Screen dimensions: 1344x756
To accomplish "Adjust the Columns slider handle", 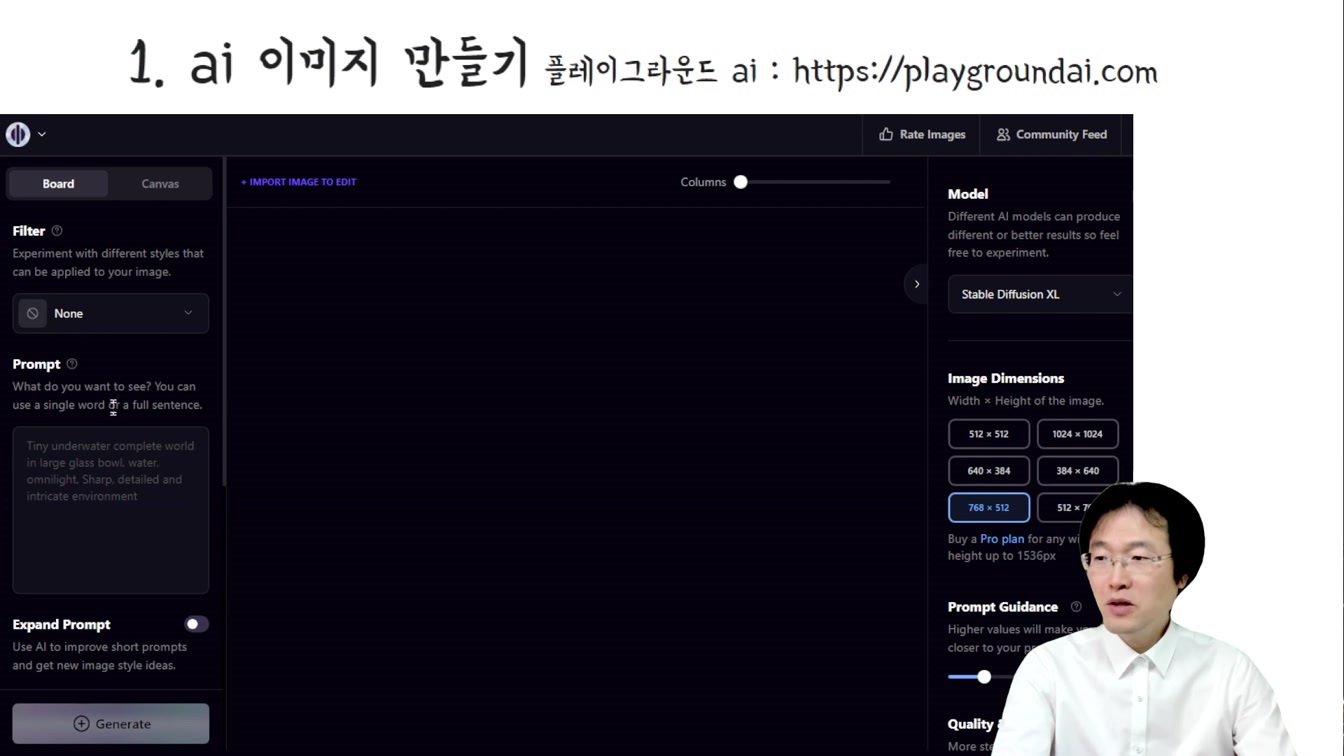I will tap(741, 182).
